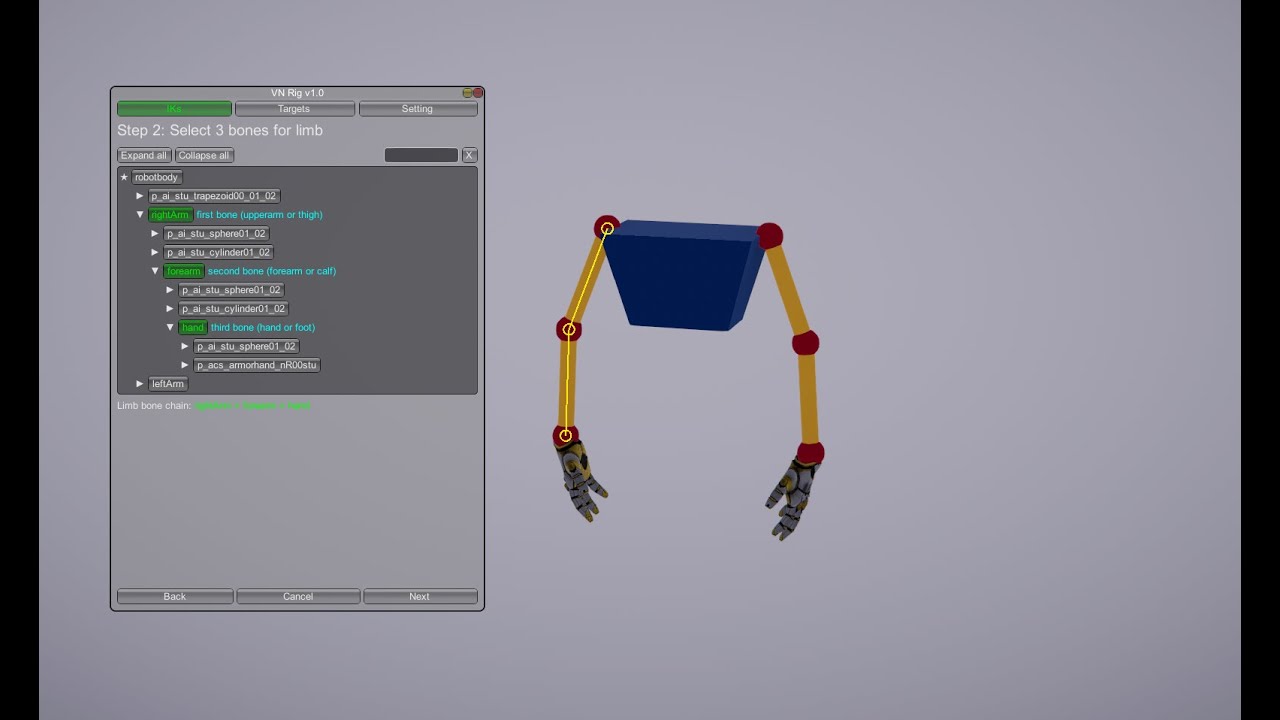1280x720 pixels.
Task: Click 'first bone (upperarm or thigh)' label
Action: tap(259, 215)
